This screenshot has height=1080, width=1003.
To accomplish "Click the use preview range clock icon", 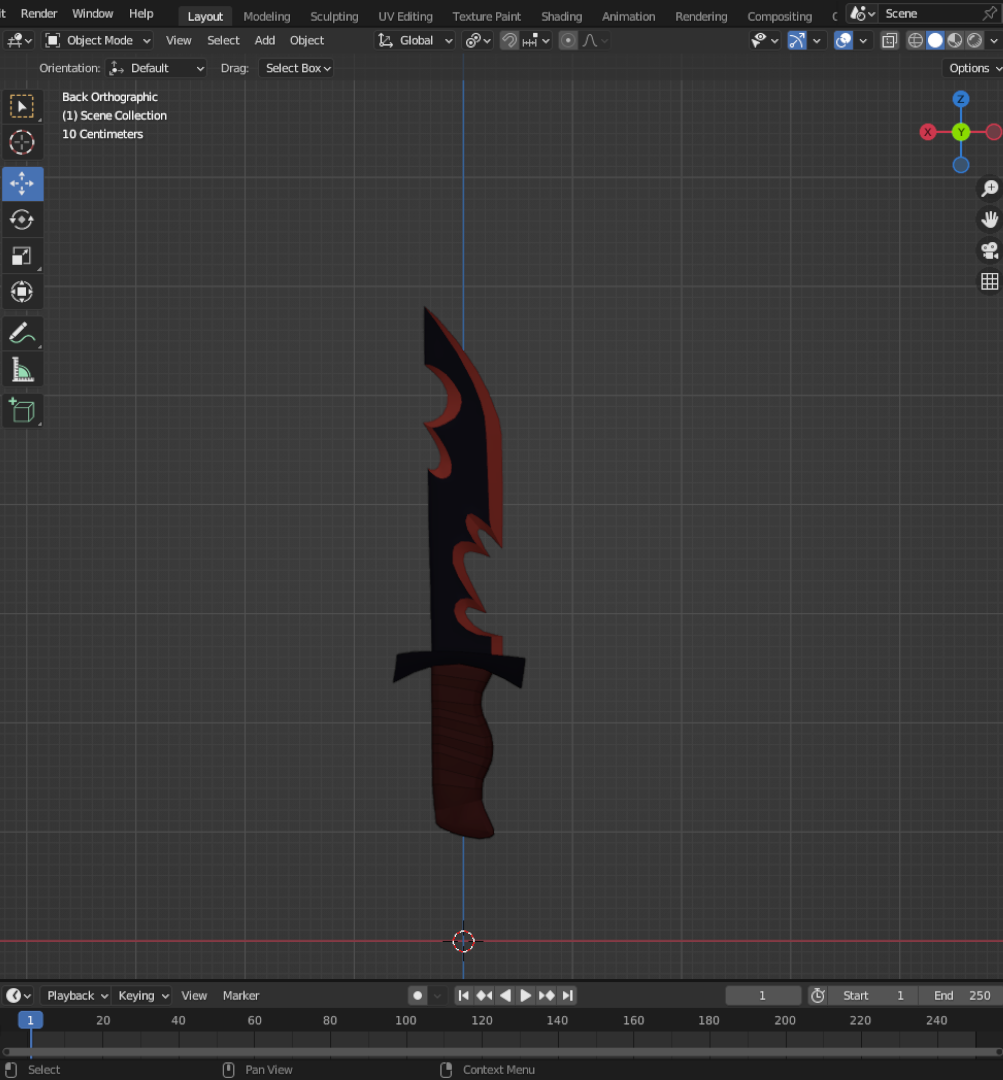I will coord(818,995).
